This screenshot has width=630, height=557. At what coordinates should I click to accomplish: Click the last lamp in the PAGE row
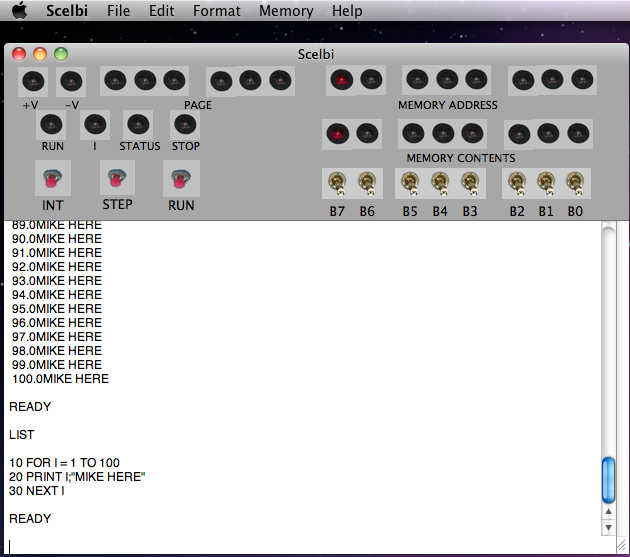[280, 80]
